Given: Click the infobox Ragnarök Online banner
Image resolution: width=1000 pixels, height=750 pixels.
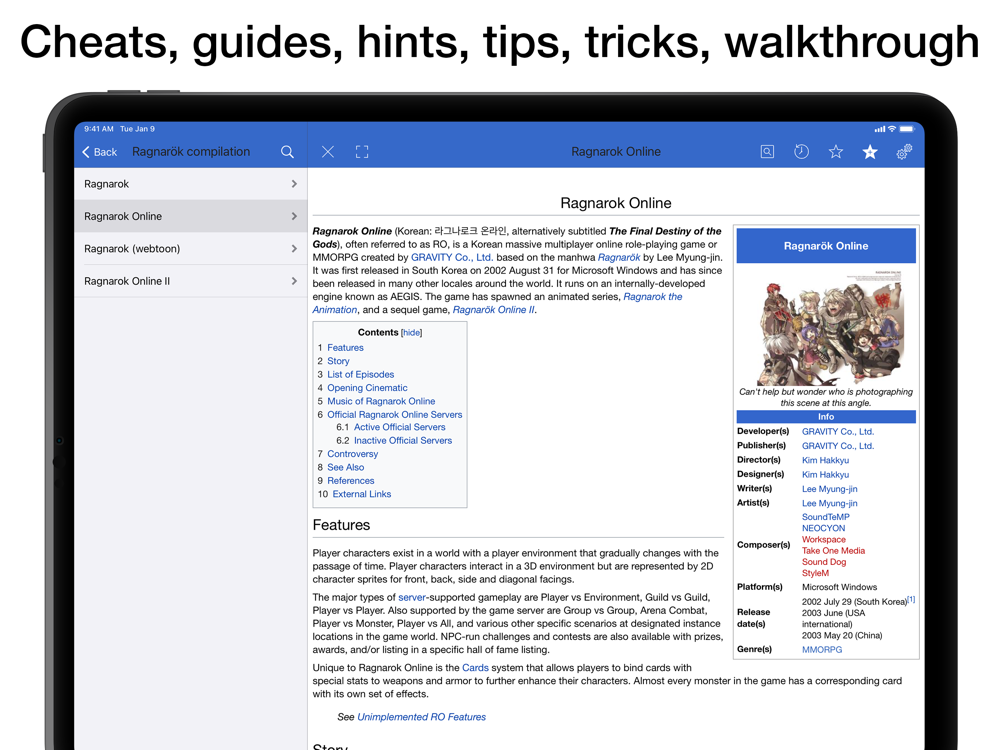Looking at the screenshot, I should click(x=826, y=246).
